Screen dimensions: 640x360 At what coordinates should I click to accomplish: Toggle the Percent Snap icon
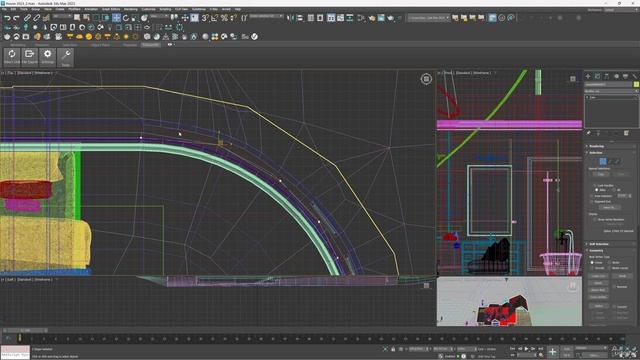pyautogui.click(x=224, y=18)
